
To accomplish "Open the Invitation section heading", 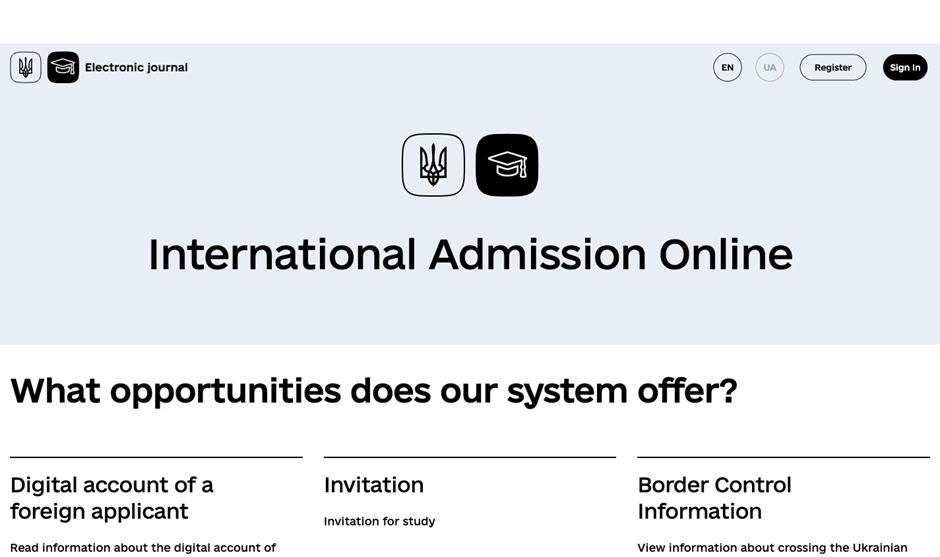I will [373, 484].
